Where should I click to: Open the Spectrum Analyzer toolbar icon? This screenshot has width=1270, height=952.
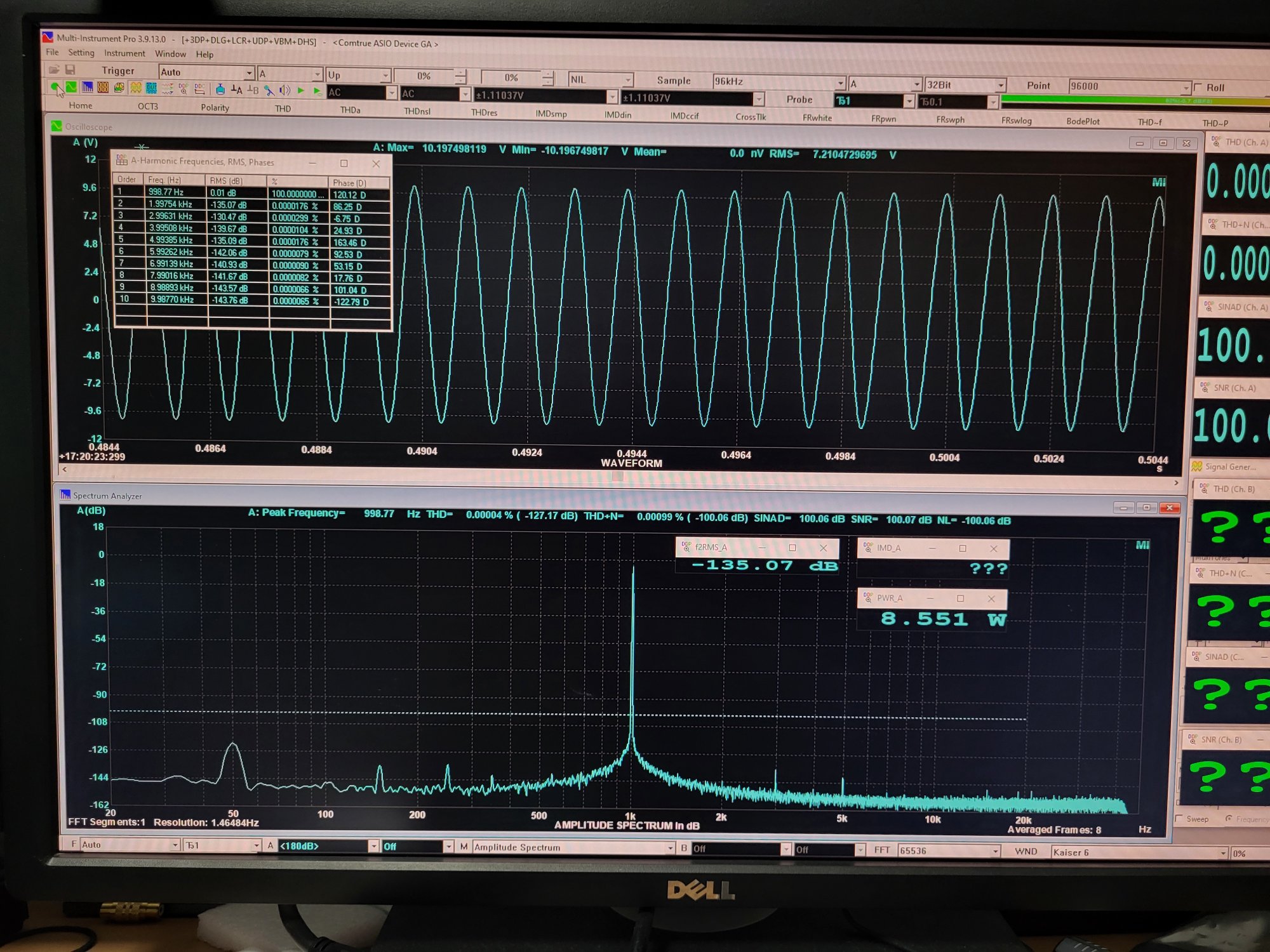tap(87, 88)
